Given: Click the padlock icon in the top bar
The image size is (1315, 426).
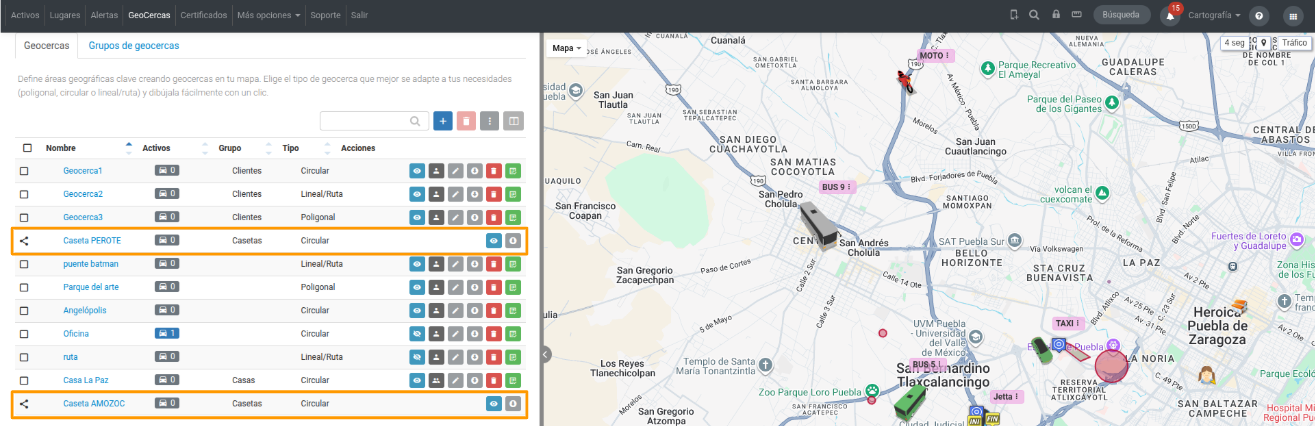Looking at the screenshot, I should point(1056,15).
